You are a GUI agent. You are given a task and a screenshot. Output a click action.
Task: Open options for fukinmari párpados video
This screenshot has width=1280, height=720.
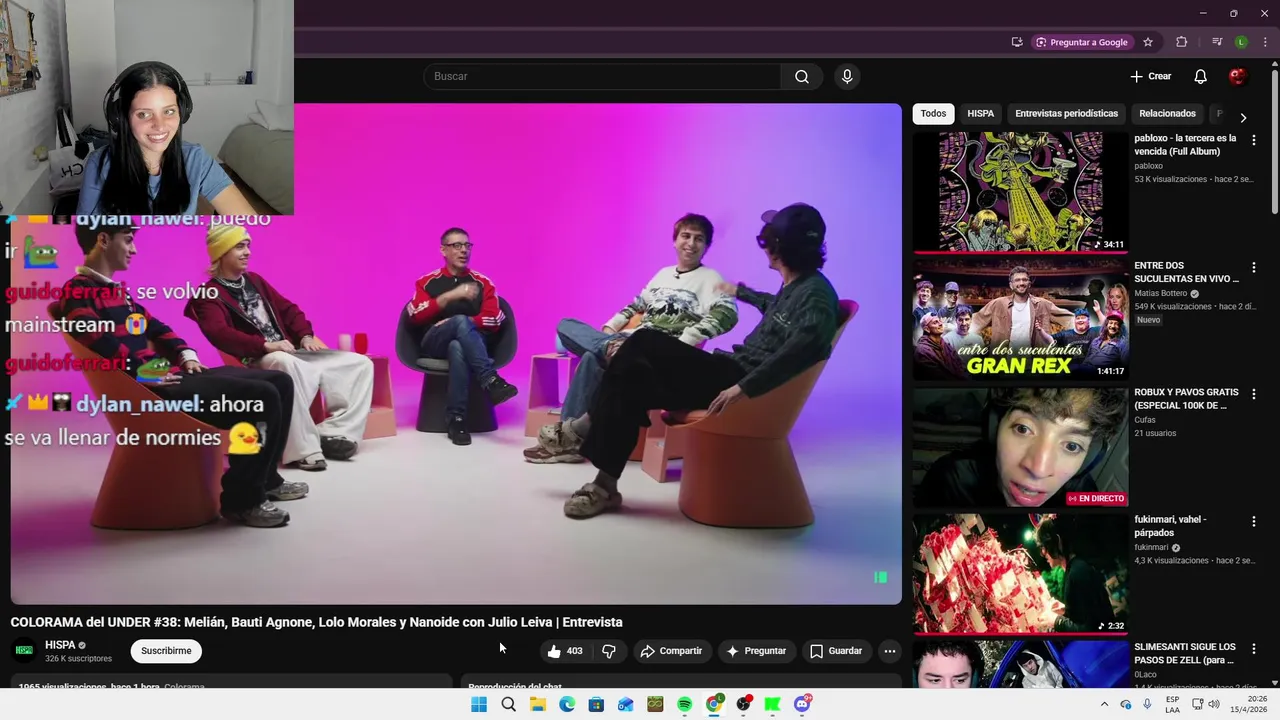1254,522
